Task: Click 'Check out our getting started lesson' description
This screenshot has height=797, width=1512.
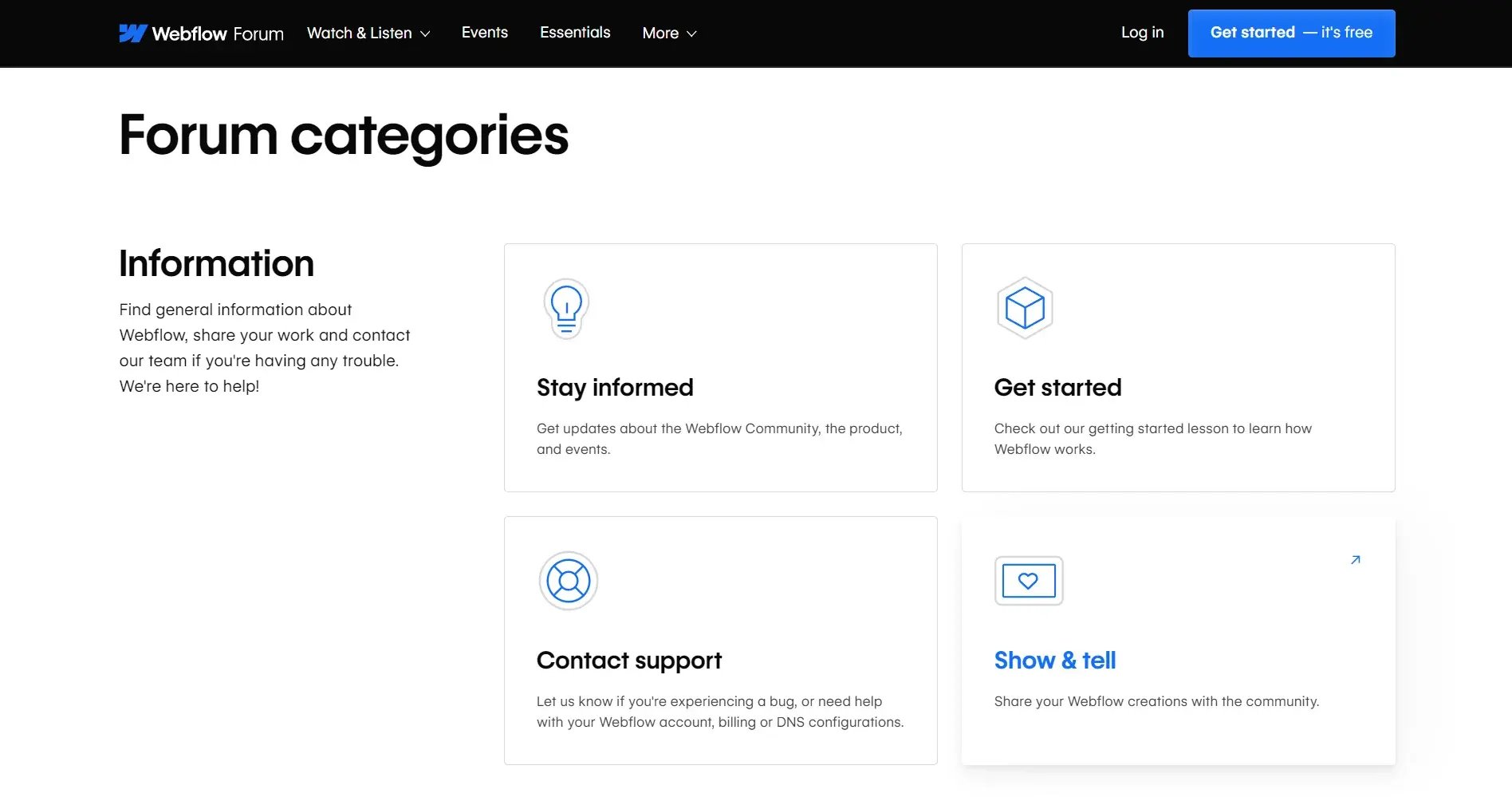Action: point(1152,439)
